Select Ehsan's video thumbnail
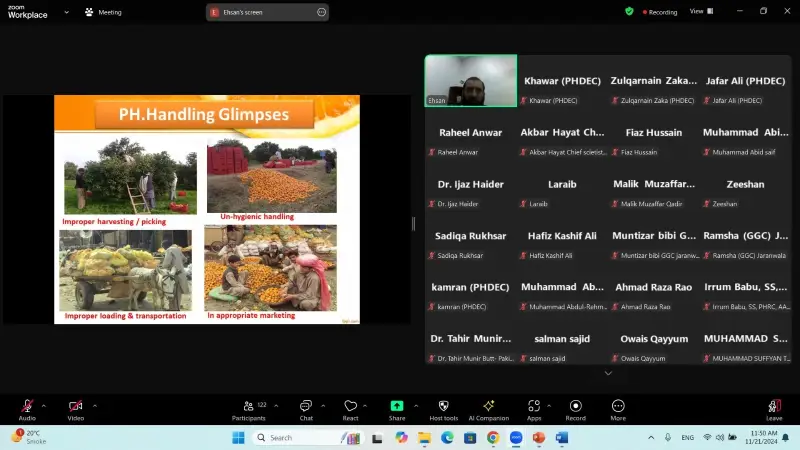Viewport: 800px width, 450px height. [x=470, y=80]
